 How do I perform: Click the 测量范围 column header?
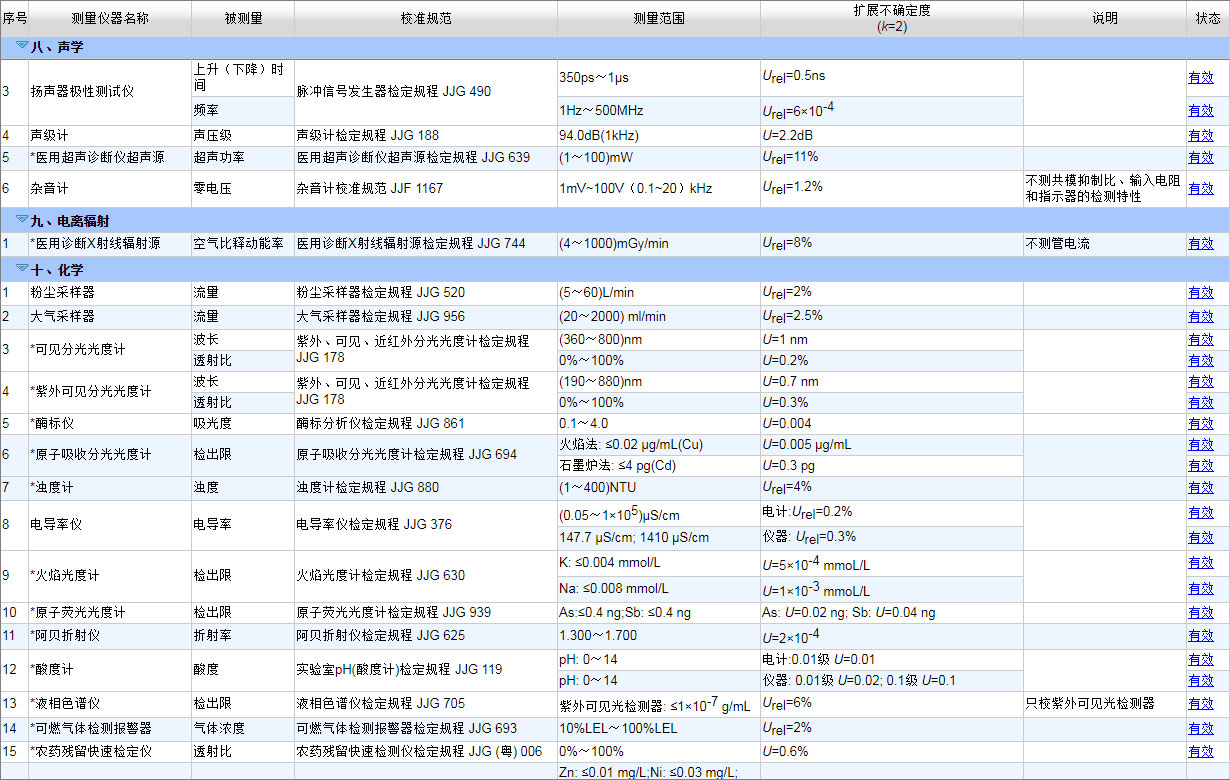click(x=658, y=19)
